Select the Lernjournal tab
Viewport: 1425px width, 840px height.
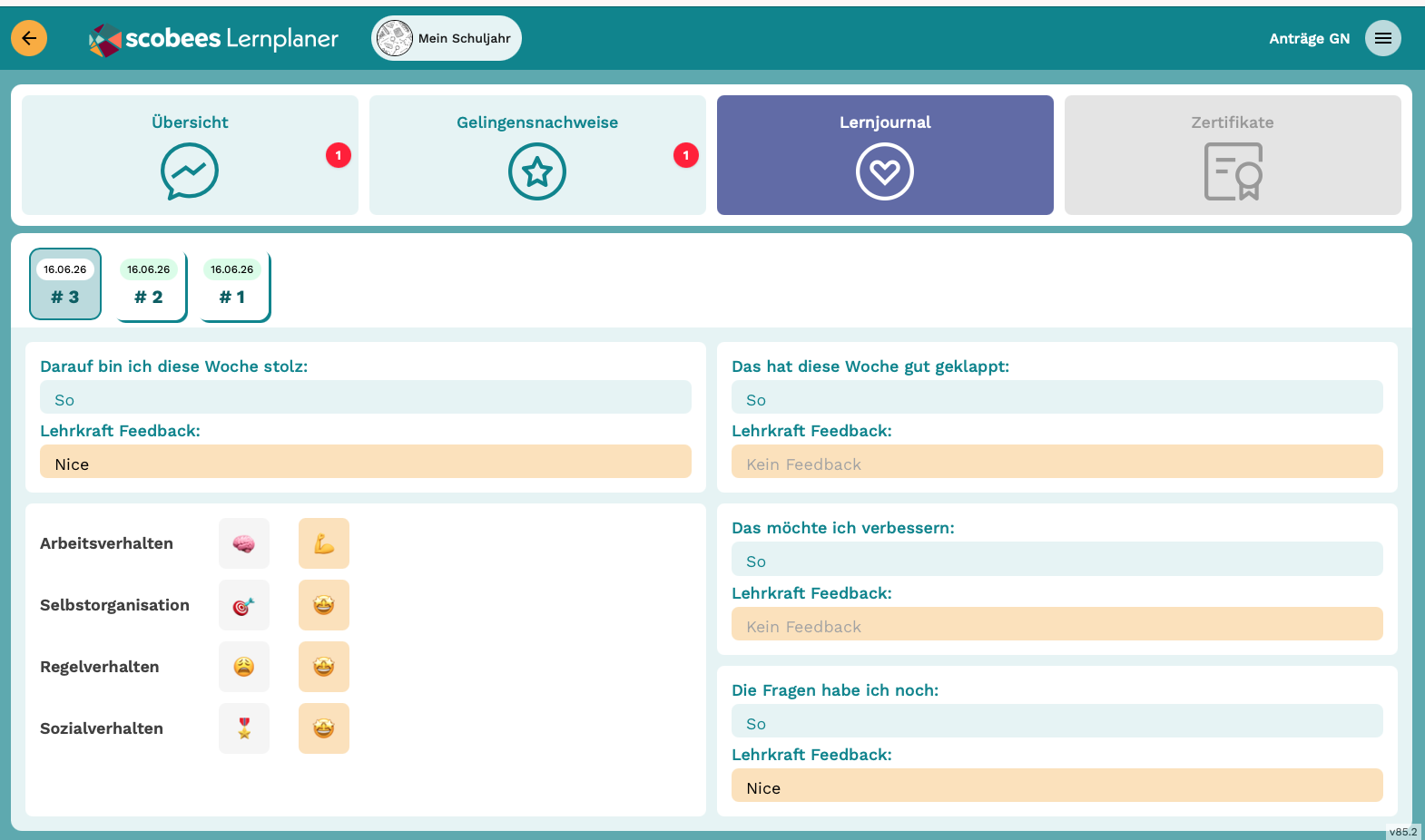click(885, 155)
